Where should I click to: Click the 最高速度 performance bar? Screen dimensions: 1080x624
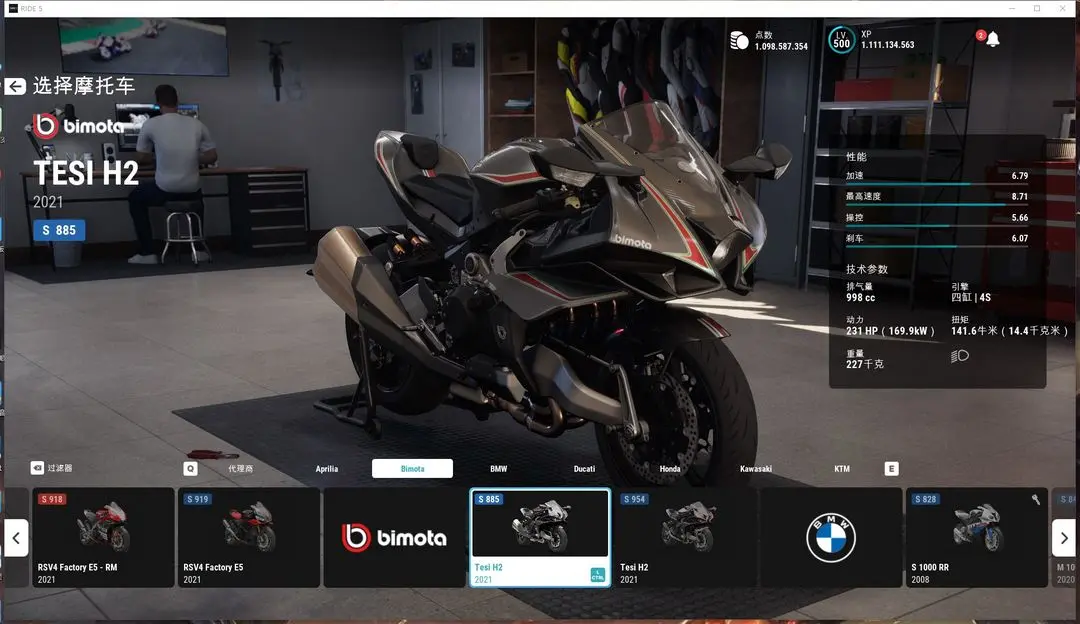pyautogui.click(x=937, y=205)
